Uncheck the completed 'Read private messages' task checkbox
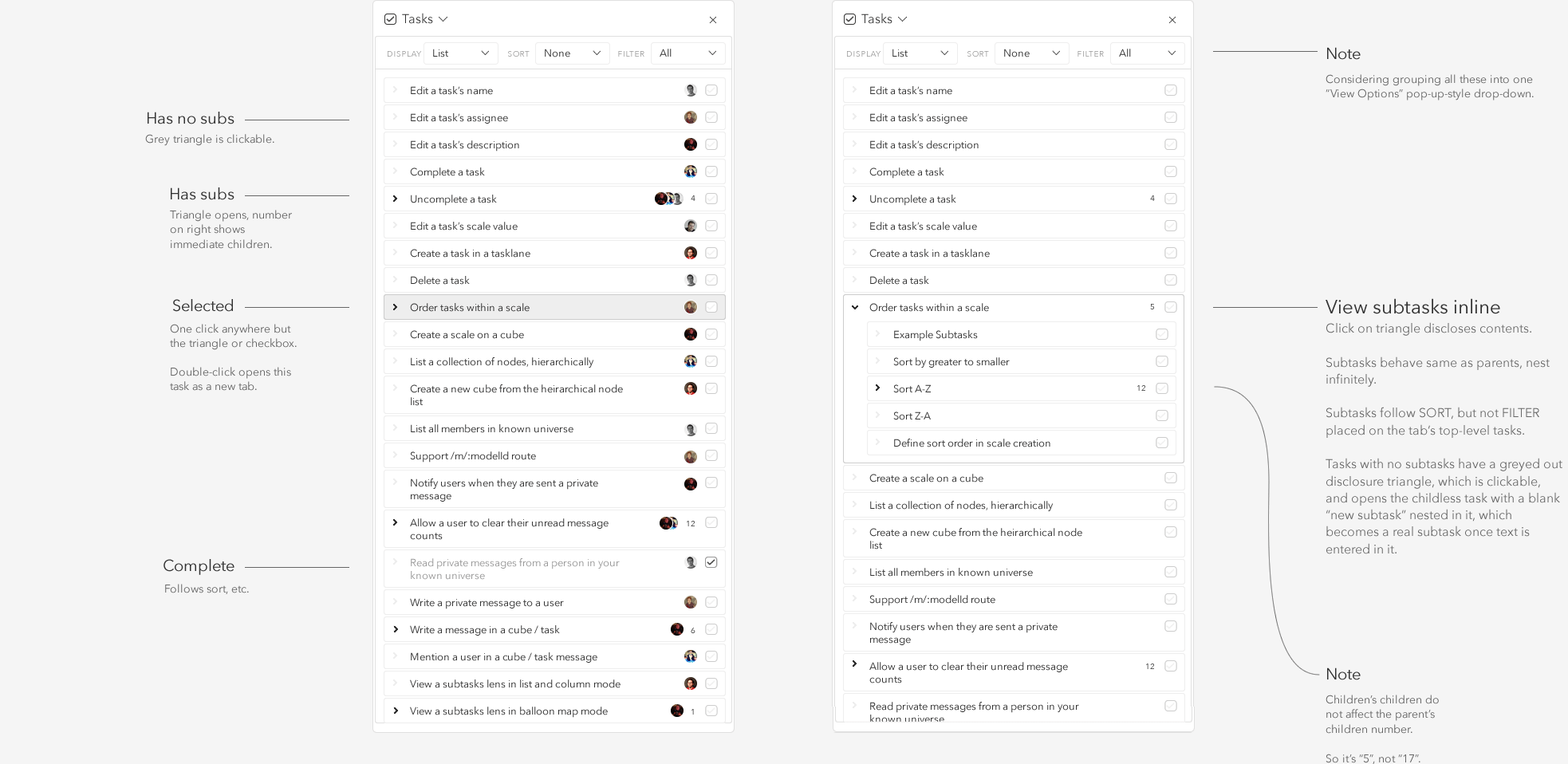Image resolution: width=1568 pixels, height=764 pixels. point(711,562)
